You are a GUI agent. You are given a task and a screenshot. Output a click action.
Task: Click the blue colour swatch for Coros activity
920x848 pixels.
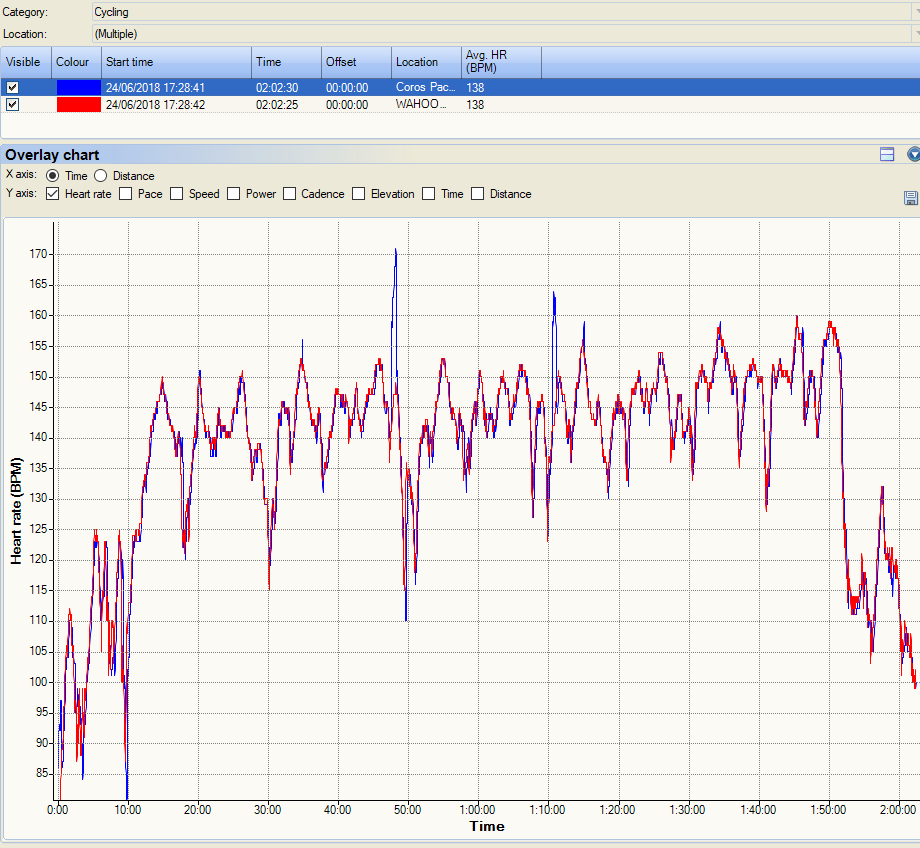coord(78,88)
